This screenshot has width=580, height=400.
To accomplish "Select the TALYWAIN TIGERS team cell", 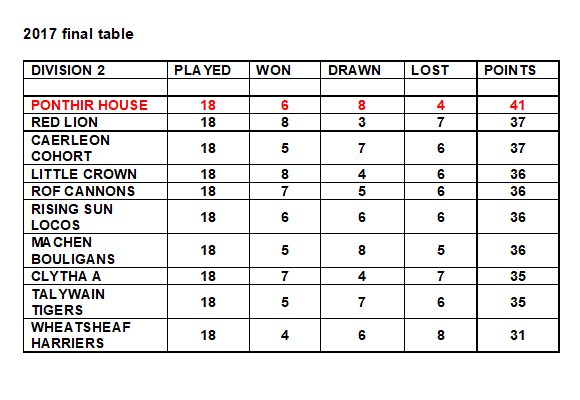I will coord(95,302).
